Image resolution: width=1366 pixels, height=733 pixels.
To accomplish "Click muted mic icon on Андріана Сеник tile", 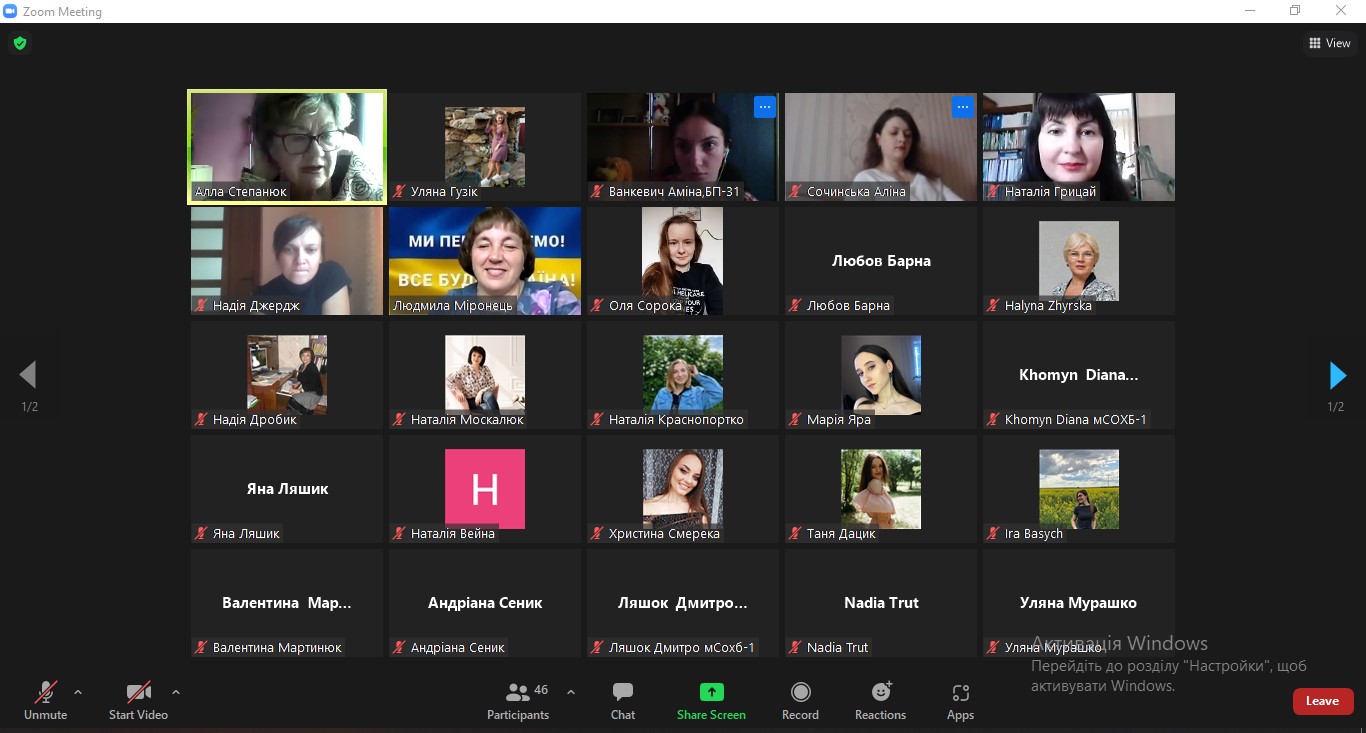I will 400,647.
